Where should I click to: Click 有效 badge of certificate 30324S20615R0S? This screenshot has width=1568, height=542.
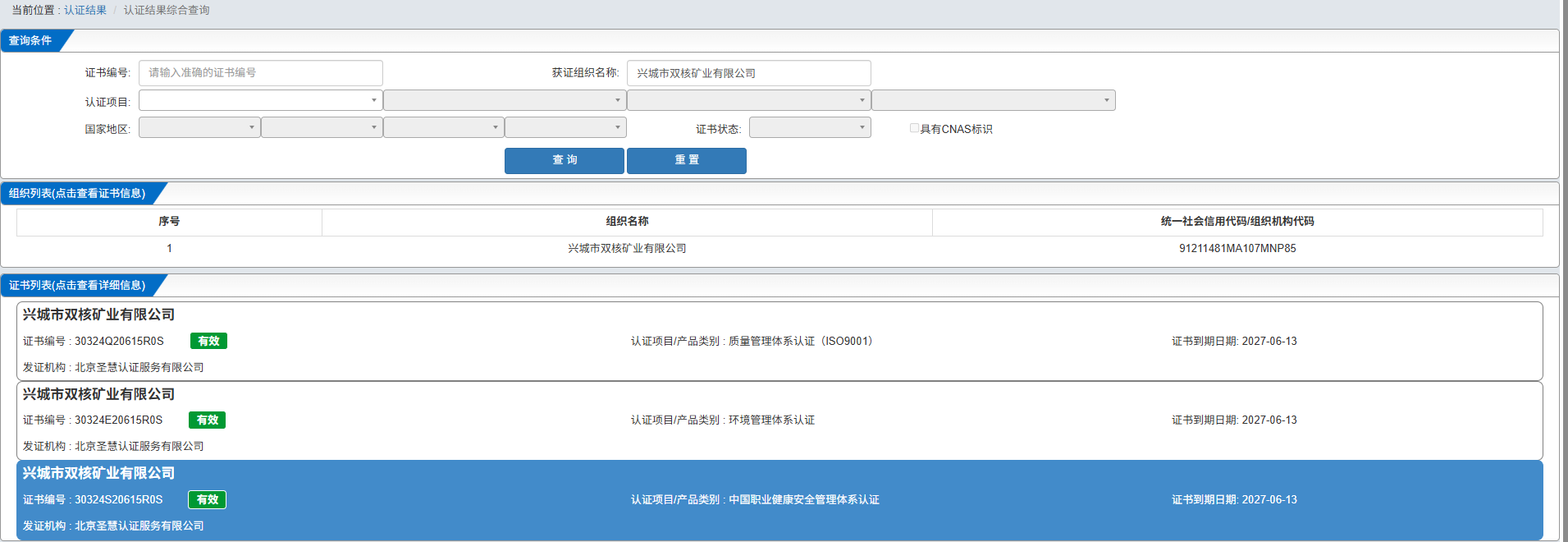coord(207,499)
